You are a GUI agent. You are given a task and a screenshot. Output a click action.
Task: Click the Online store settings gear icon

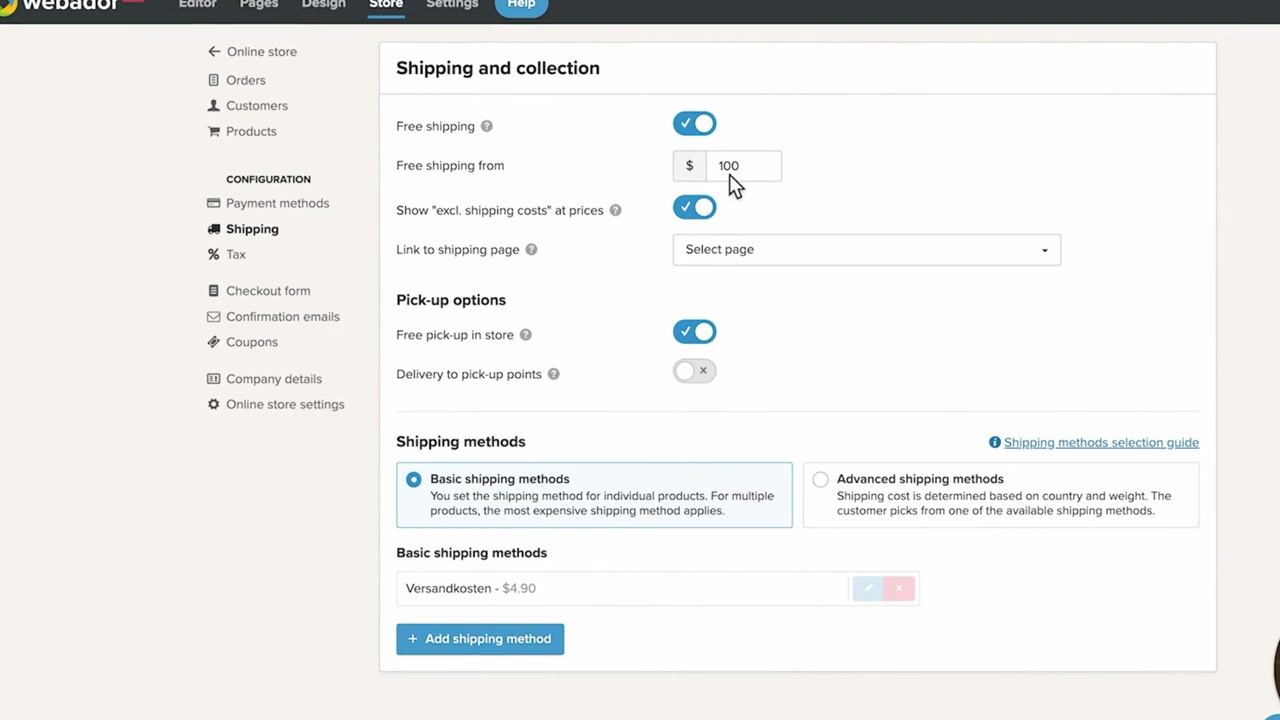pos(213,404)
